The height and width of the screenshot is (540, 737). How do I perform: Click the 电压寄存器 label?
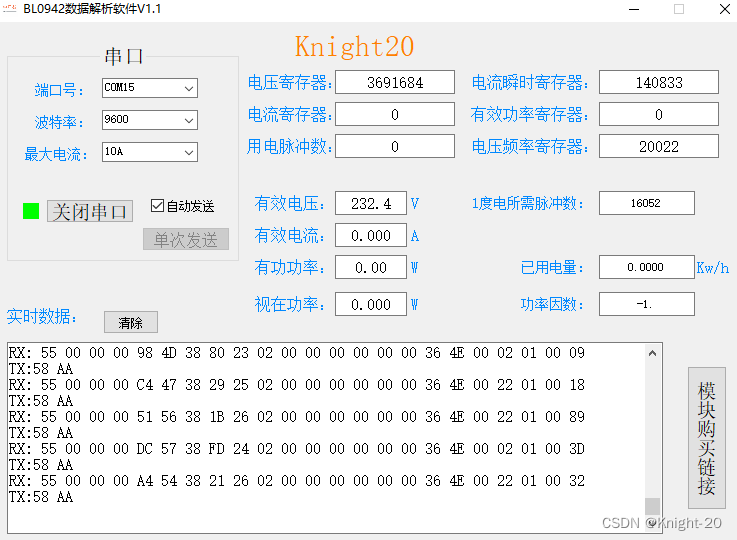point(290,82)
